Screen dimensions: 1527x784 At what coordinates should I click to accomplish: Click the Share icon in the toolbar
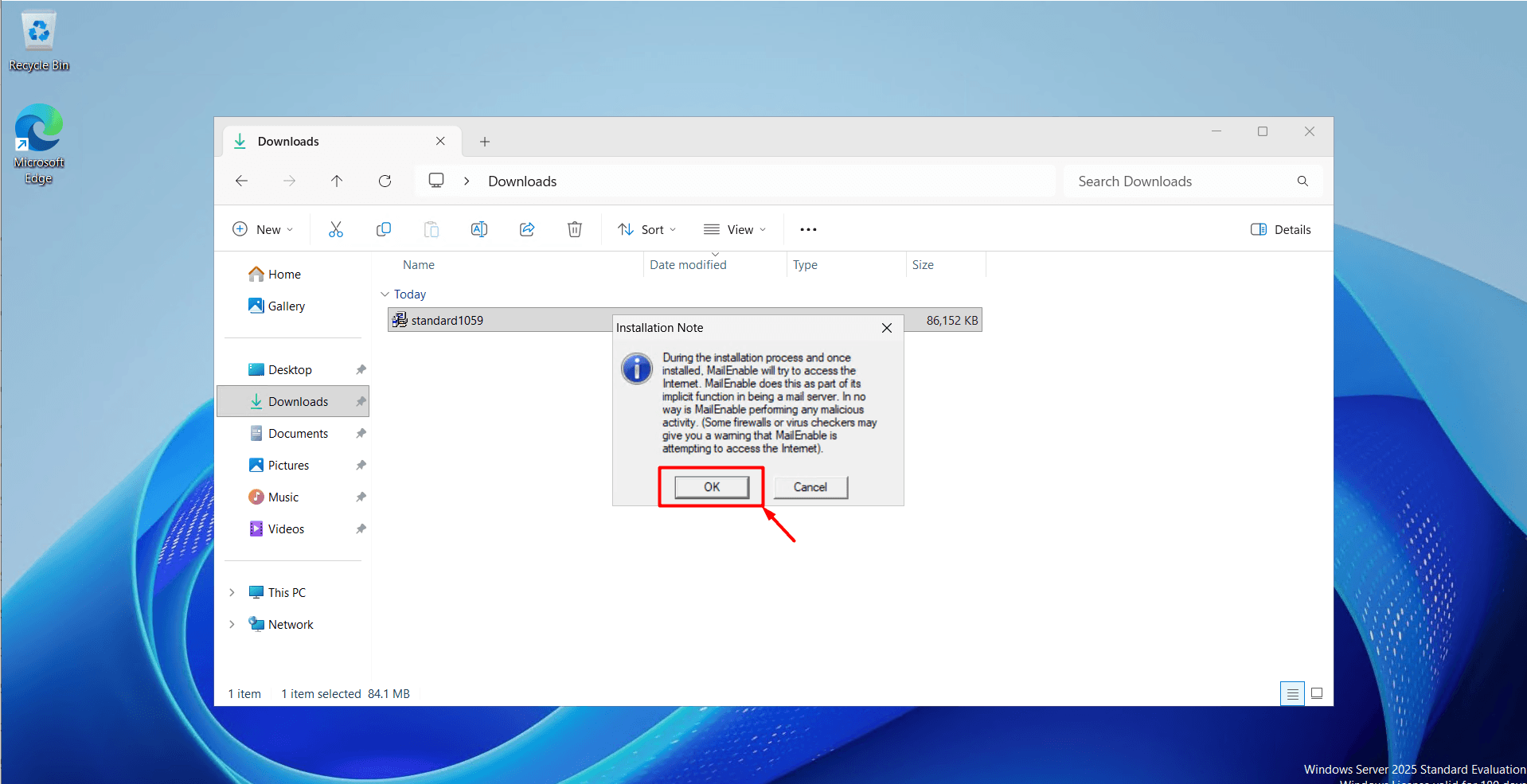[x=527, y=229]
